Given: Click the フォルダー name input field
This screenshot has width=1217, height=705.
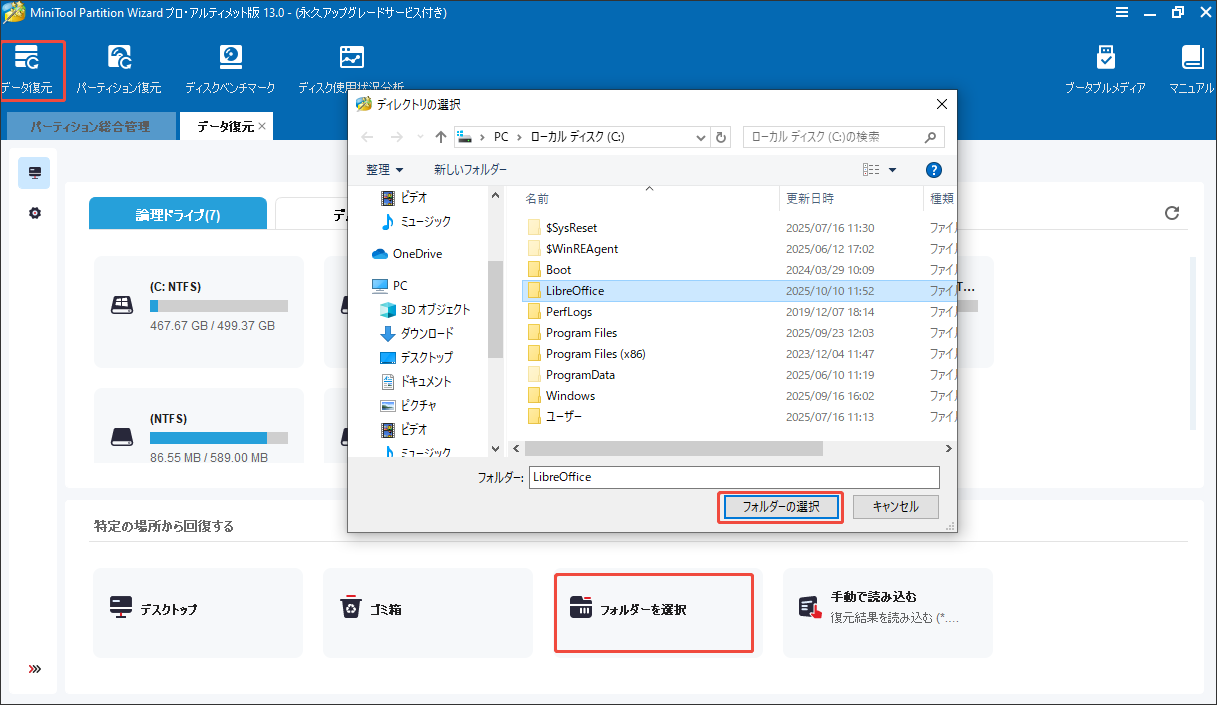Looking at the screenshot, I should [734, 477].
